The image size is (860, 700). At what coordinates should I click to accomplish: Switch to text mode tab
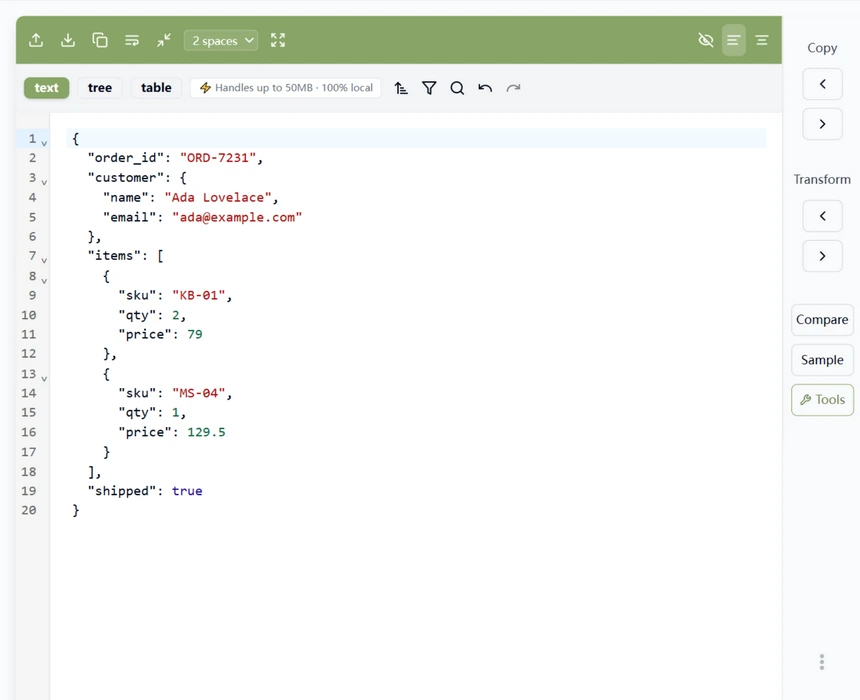(47, 88)
